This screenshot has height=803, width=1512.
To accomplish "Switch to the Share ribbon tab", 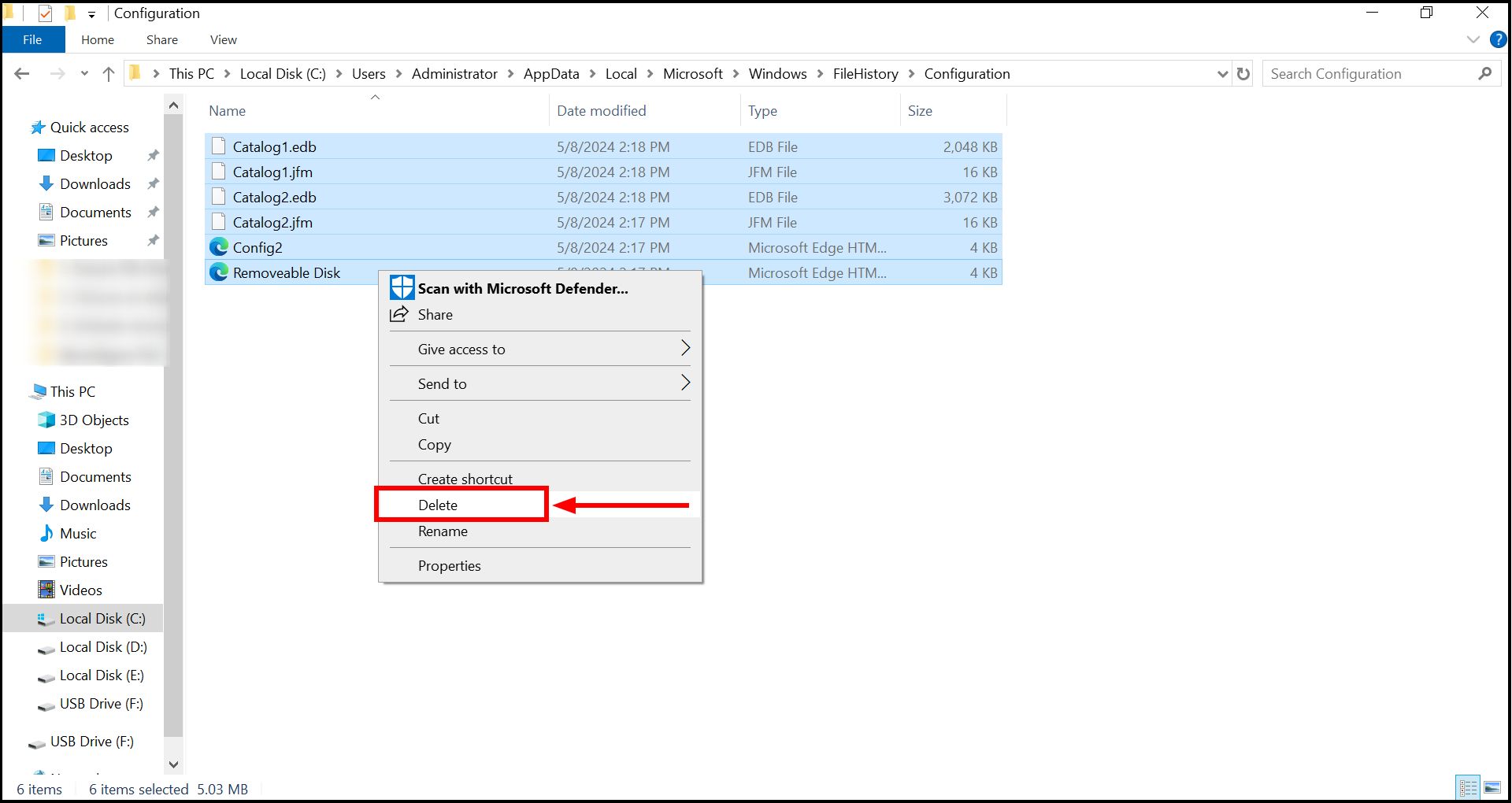I will (162, 39).
